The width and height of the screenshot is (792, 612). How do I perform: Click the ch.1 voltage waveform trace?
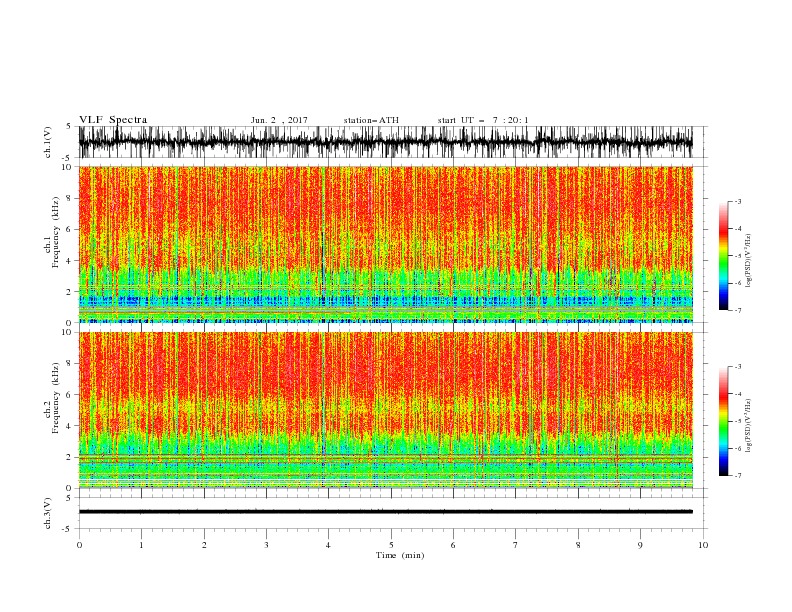[385, 142]
